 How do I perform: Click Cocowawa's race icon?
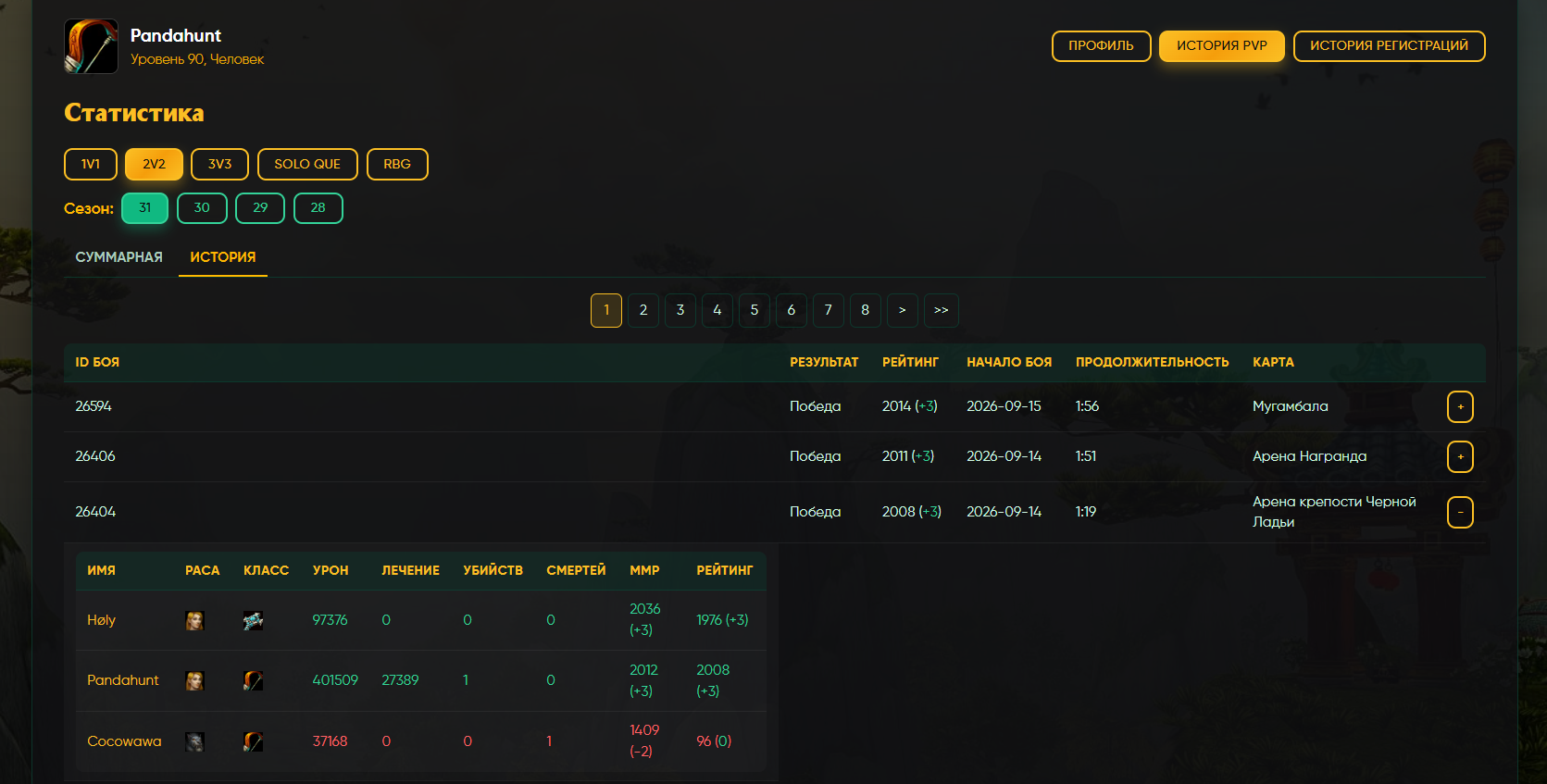pos(194,741)
